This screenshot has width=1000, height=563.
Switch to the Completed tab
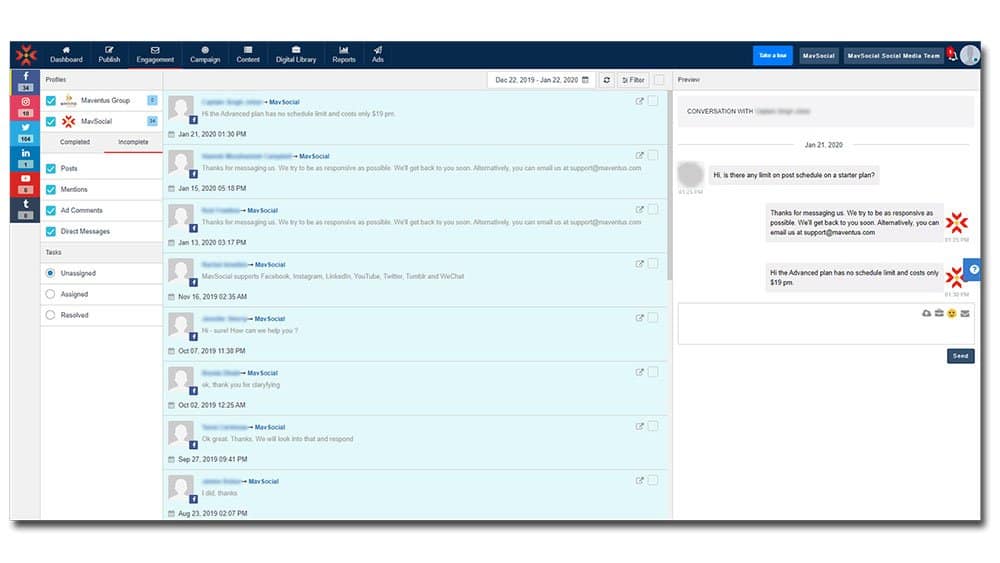click(x=74, y=142)
